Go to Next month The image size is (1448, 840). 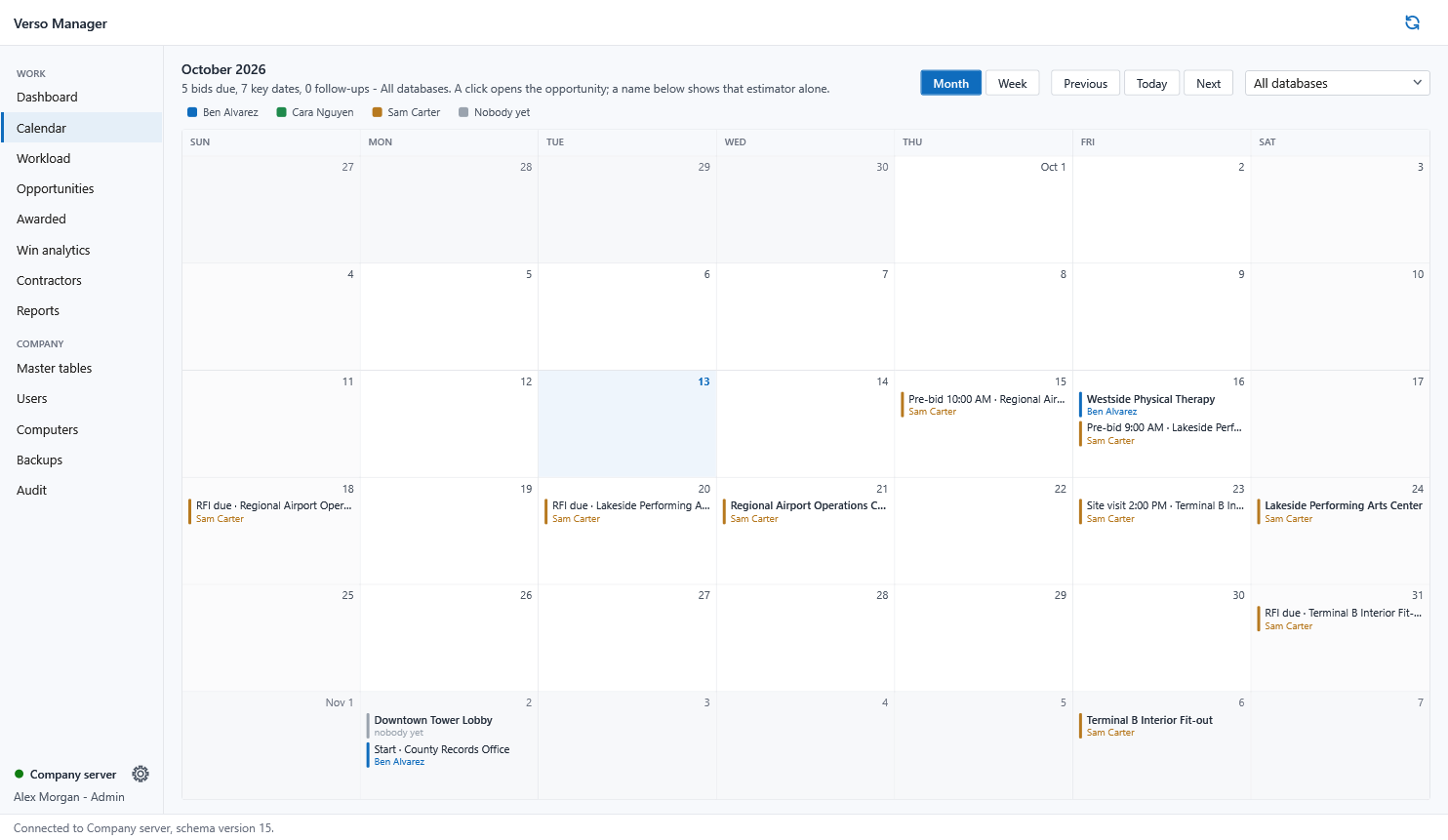[1208, 83]
